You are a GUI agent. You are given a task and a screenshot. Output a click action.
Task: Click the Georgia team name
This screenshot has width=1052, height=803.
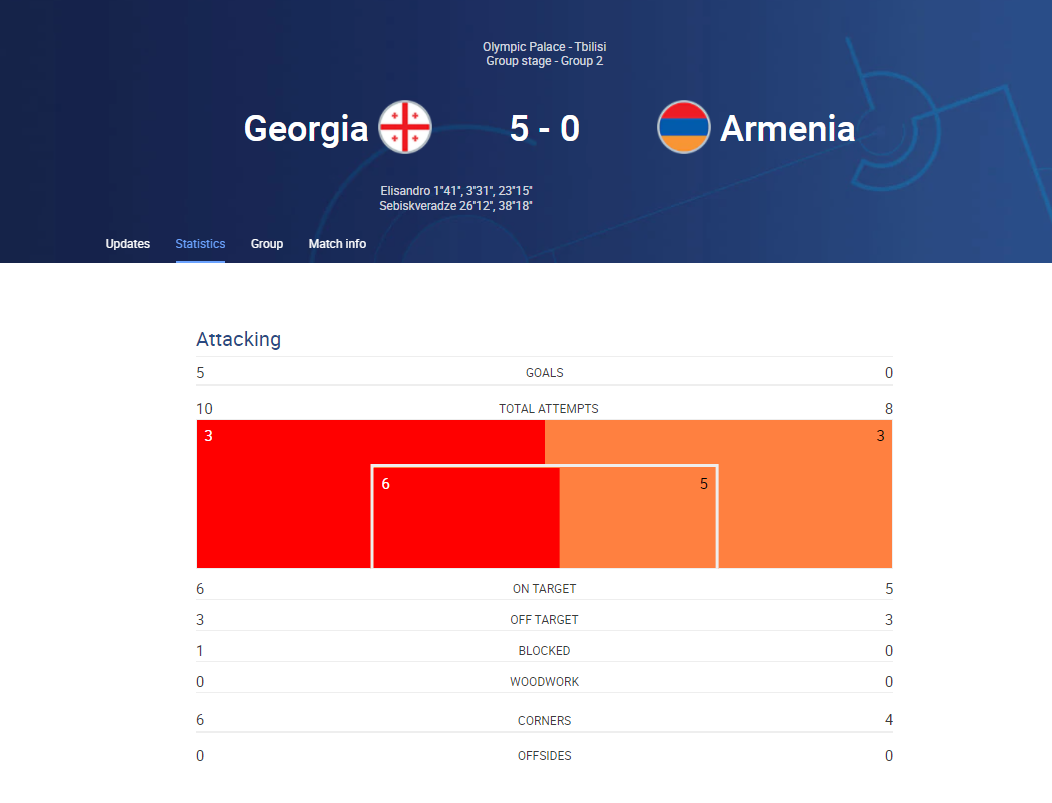point(306,128)
